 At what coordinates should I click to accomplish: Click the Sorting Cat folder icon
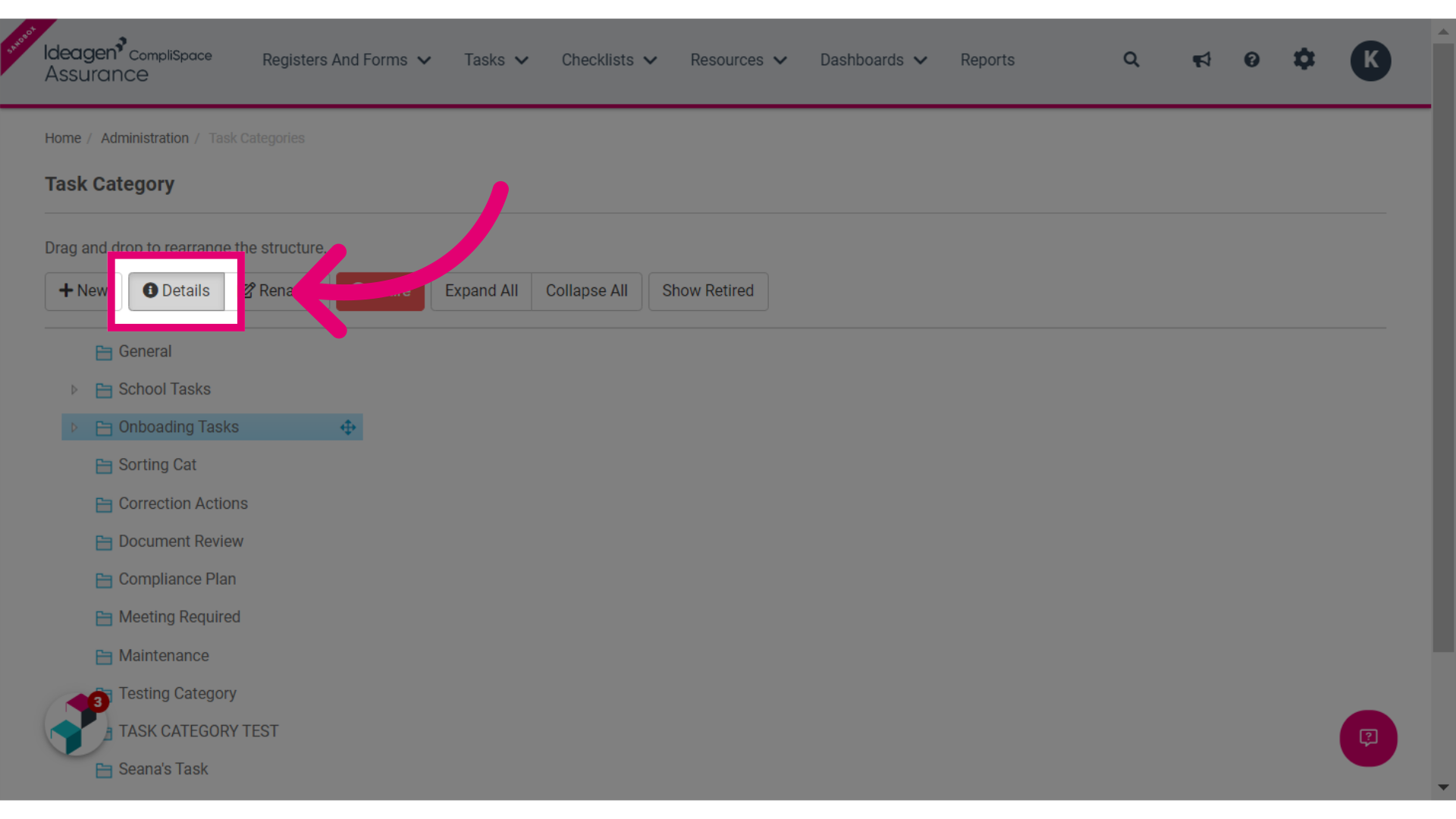[x=104, y=466]
